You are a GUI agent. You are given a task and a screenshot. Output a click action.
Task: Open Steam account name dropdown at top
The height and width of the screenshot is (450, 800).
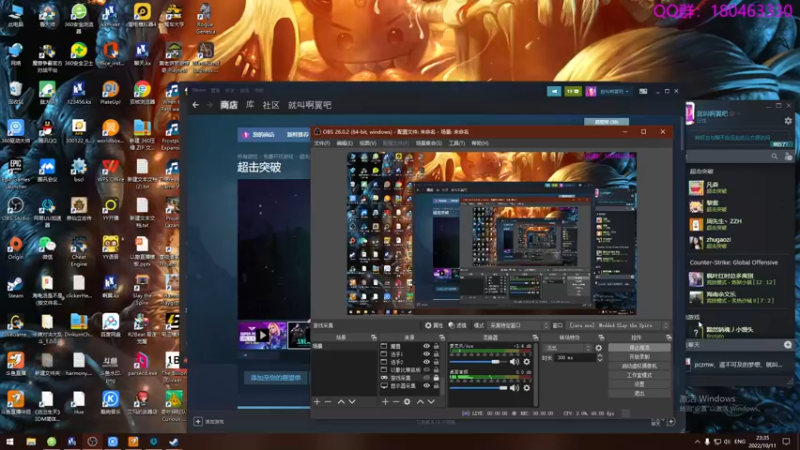[614, 91]
